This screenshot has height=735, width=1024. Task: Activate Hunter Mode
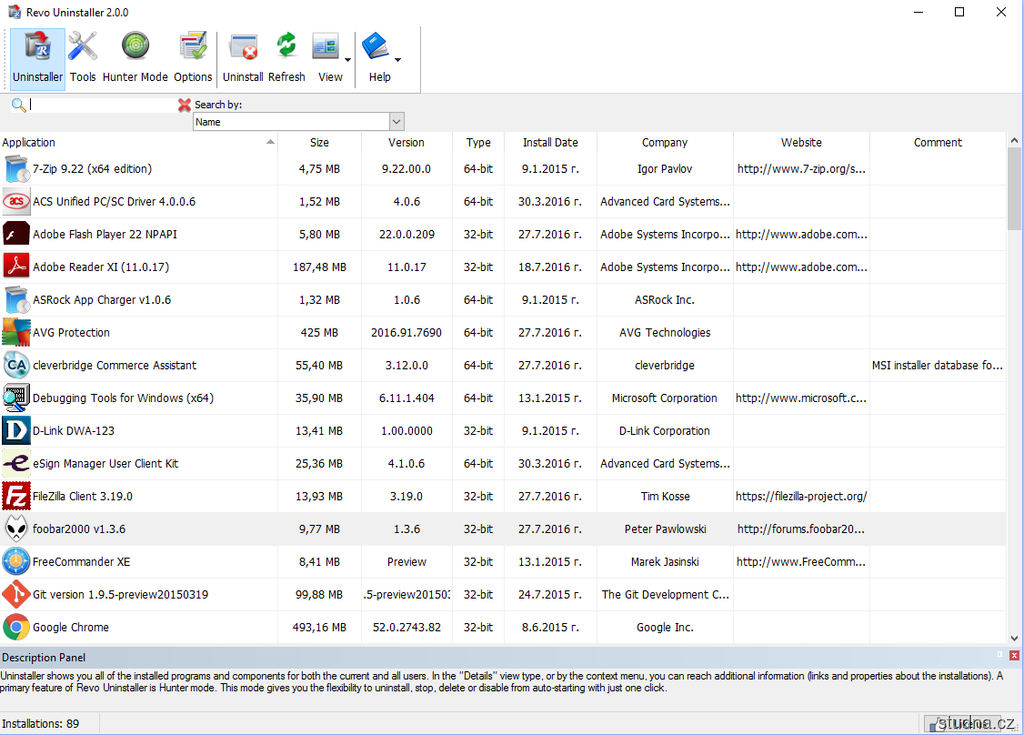(x=135, y=58)
